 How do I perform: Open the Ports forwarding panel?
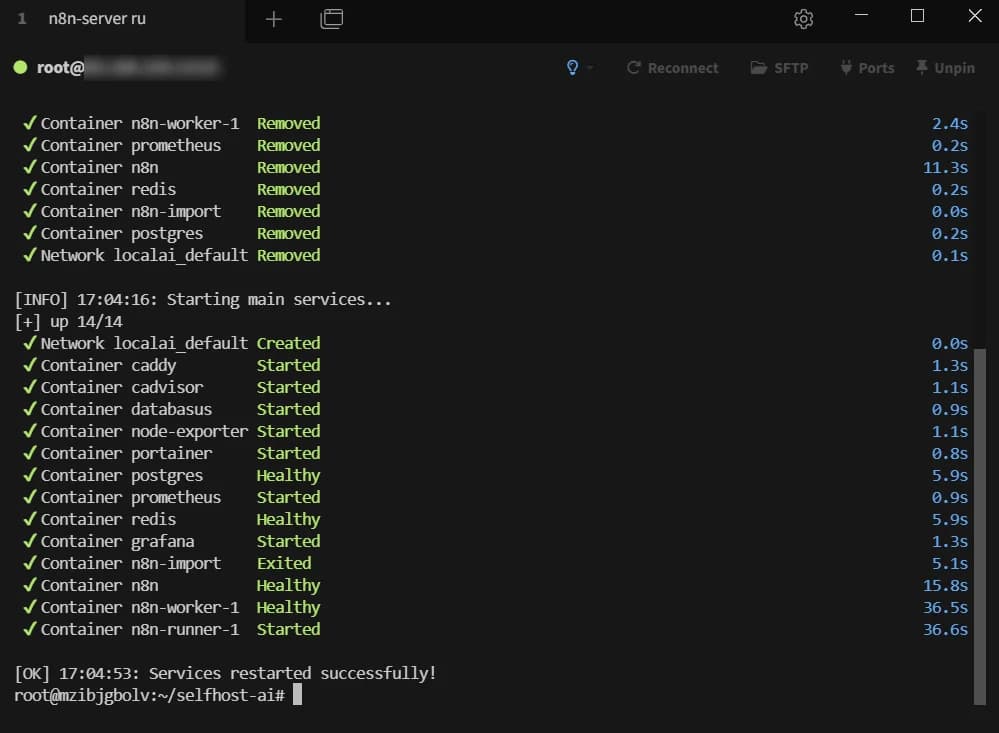pos(867,68)
